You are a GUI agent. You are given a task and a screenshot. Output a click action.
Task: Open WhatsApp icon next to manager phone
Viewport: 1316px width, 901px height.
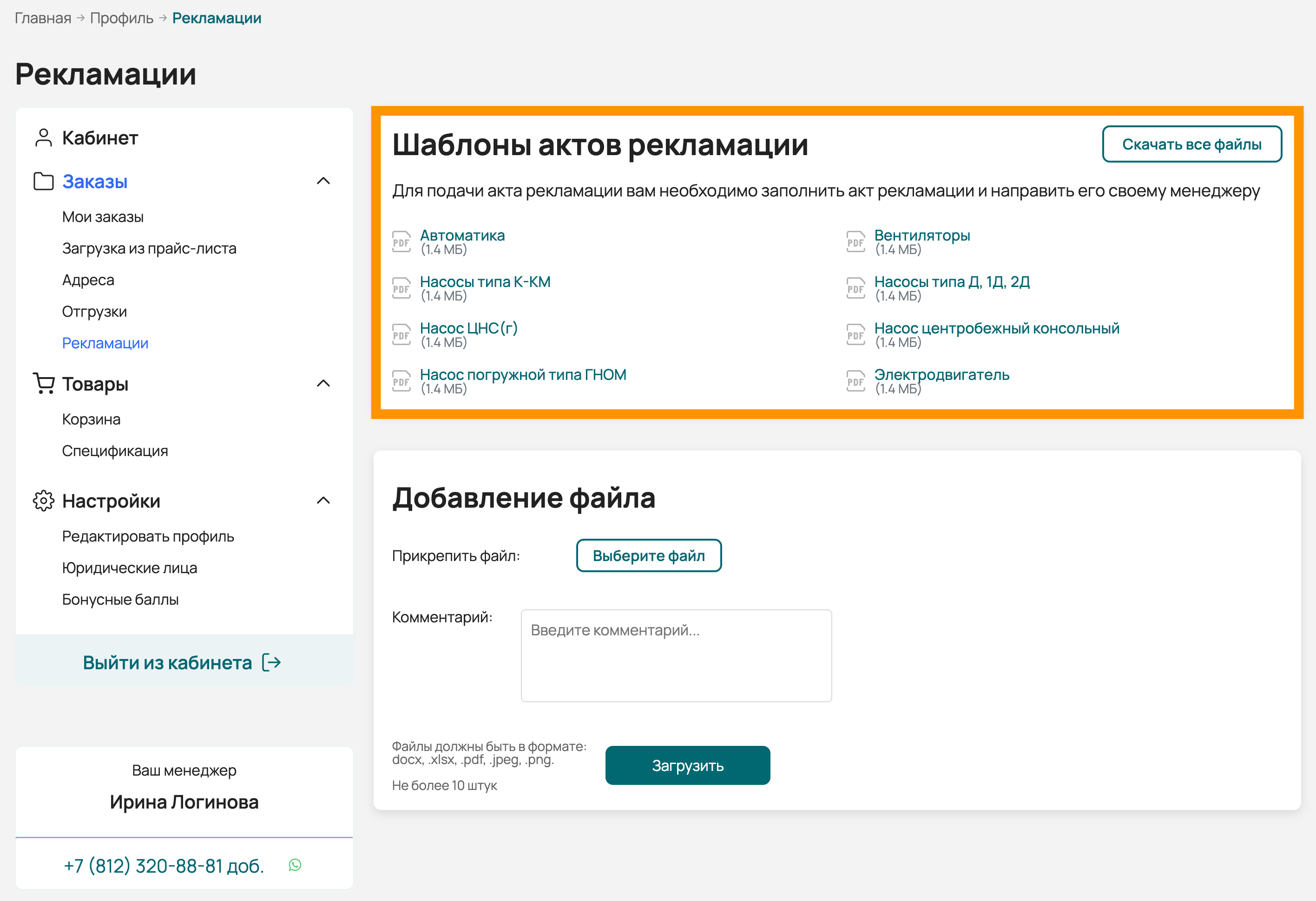[295, 865]
